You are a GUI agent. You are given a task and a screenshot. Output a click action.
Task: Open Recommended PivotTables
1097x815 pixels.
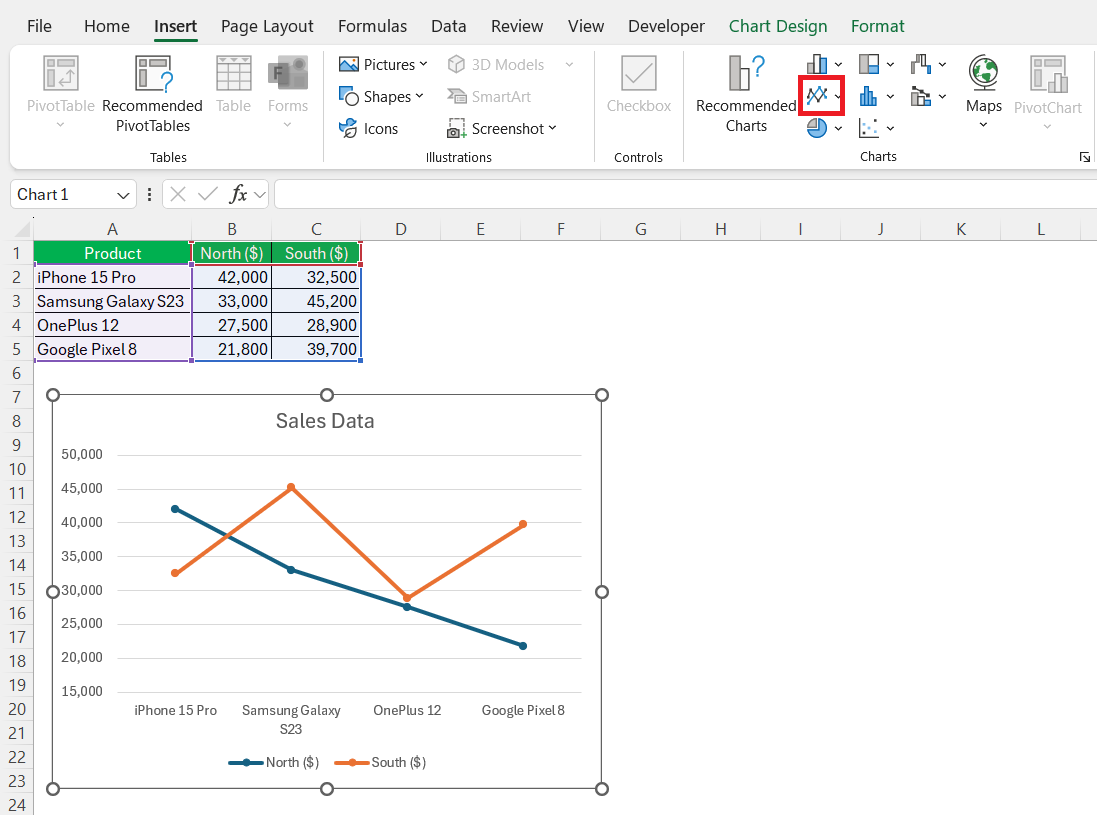click(x=153, y=94)
